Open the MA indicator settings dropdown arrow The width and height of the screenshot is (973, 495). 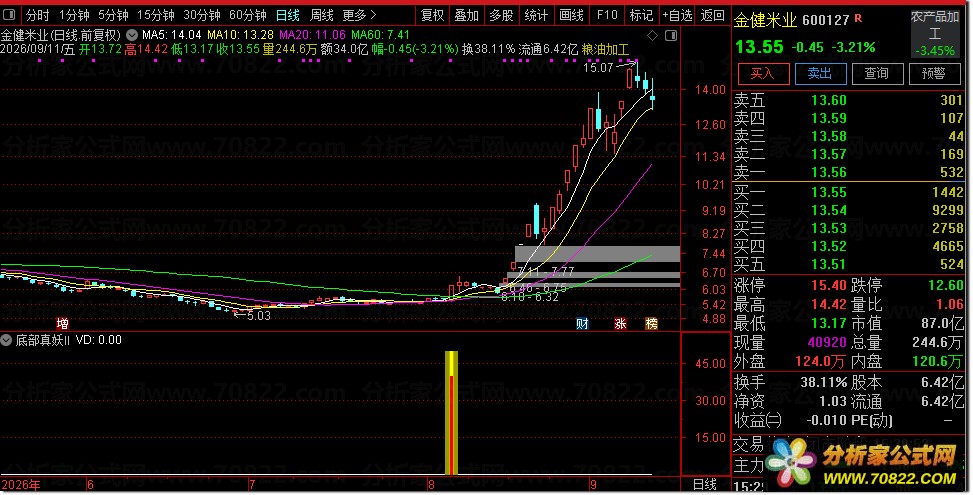(132, 35)
